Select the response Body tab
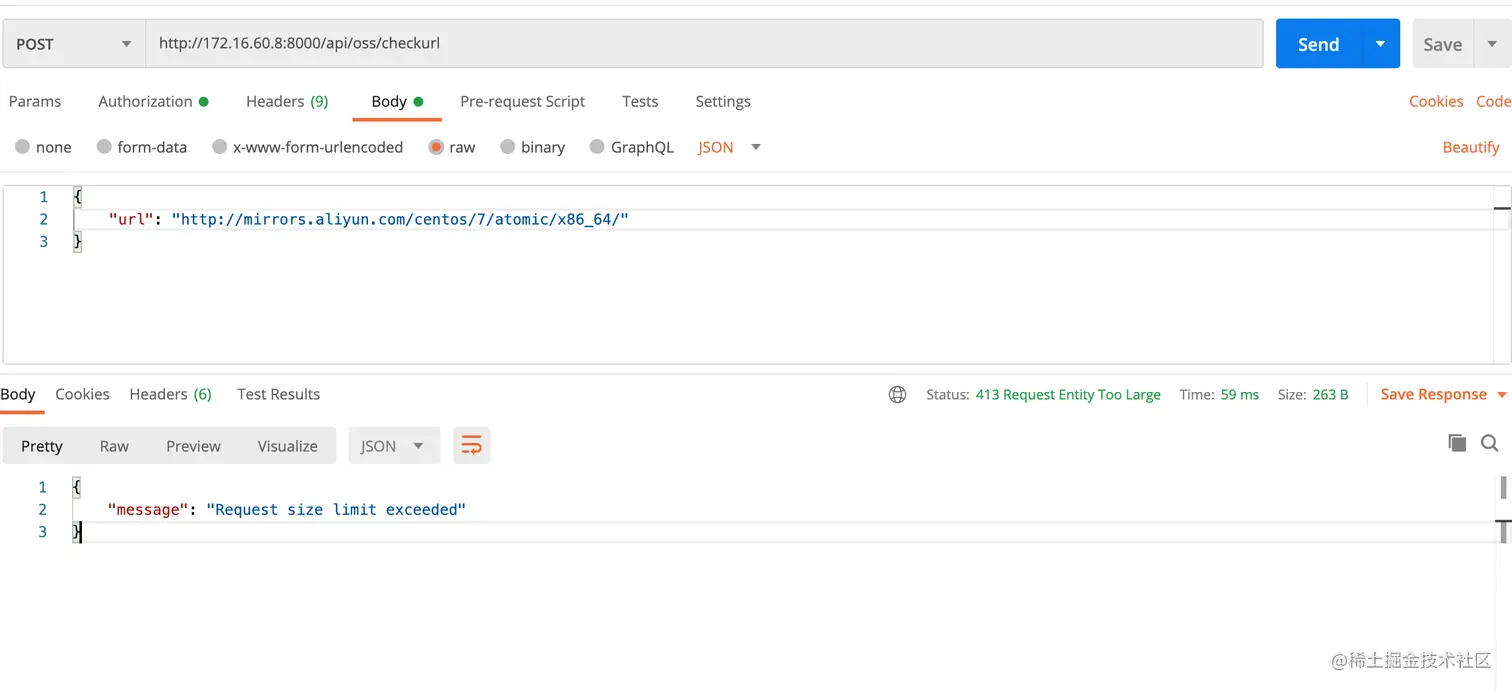The height and width of the screenshot is (691, 1512). pos(18,394)
